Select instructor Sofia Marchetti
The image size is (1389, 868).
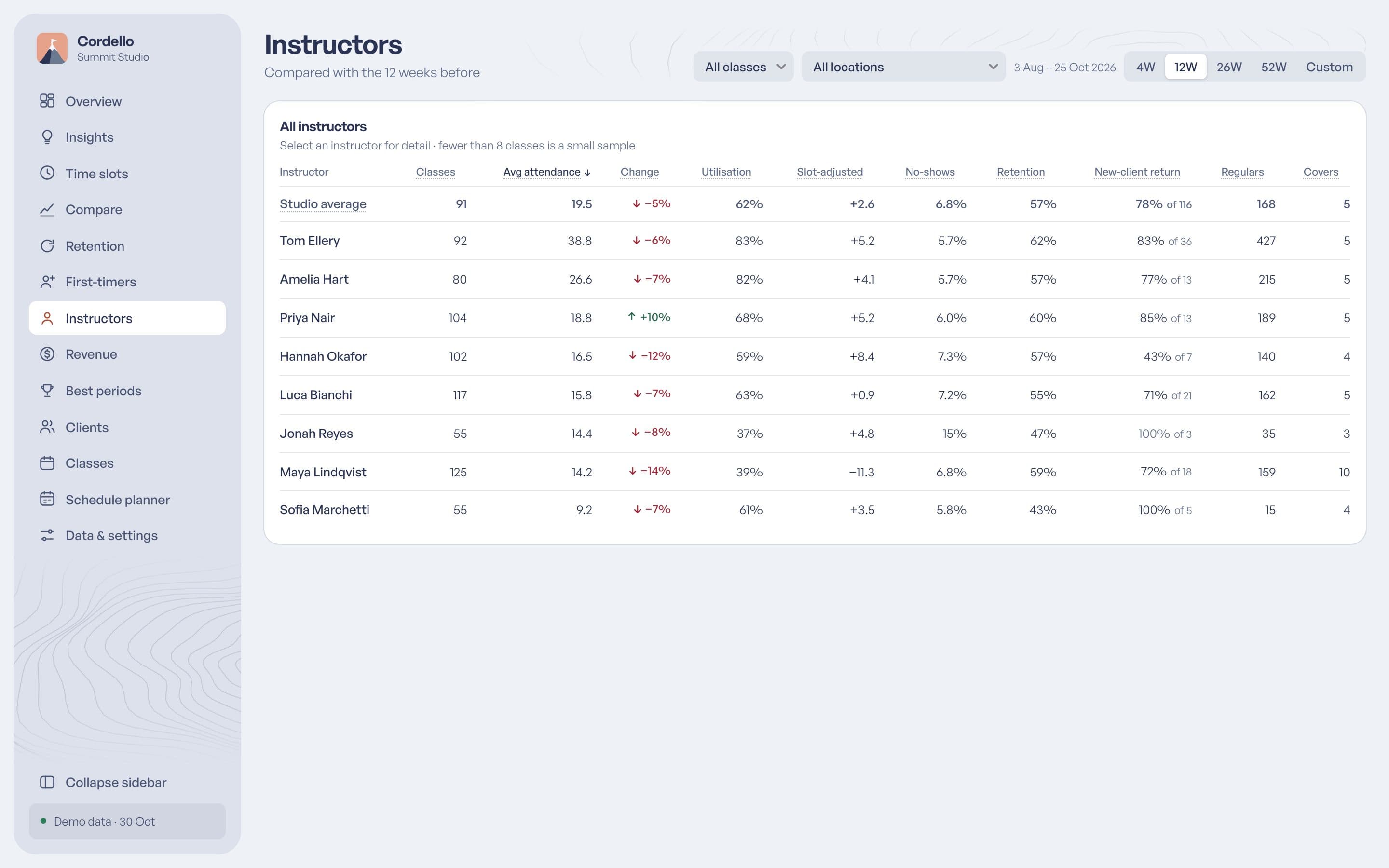click(x=324, y=509)
